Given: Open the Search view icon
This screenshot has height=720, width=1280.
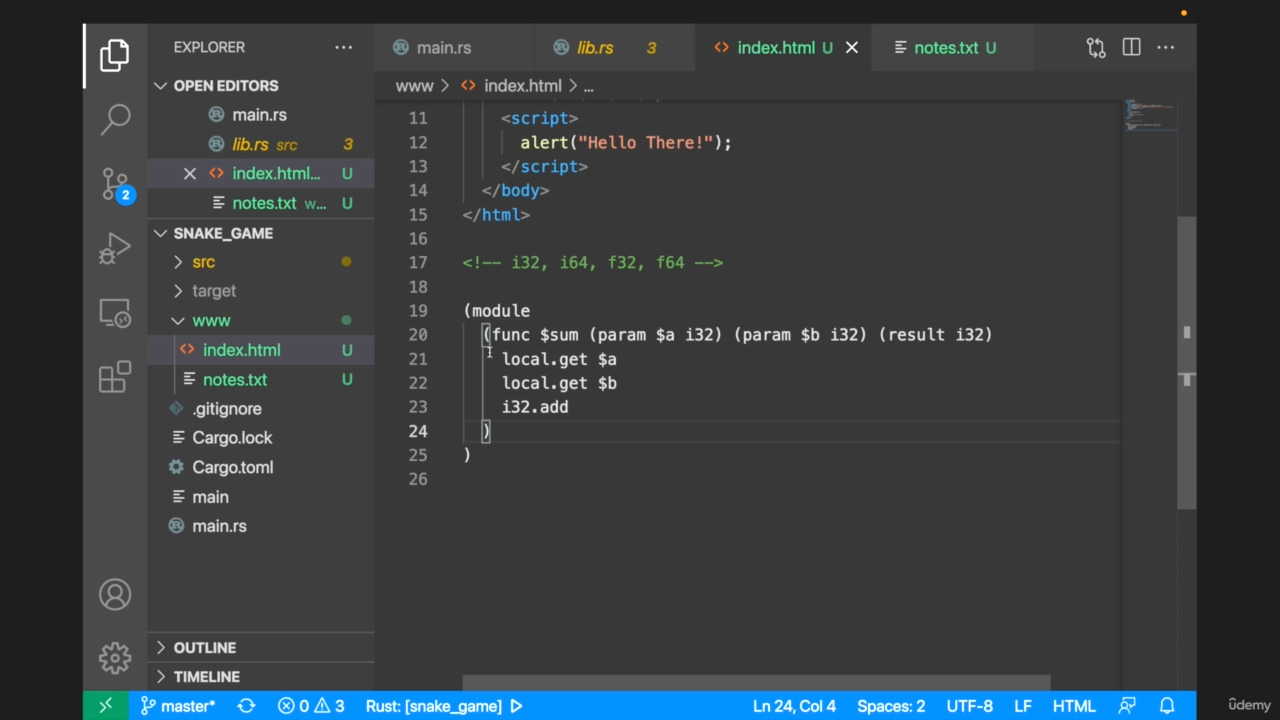Looking at the screenshot, I should (x=115, y=119).
